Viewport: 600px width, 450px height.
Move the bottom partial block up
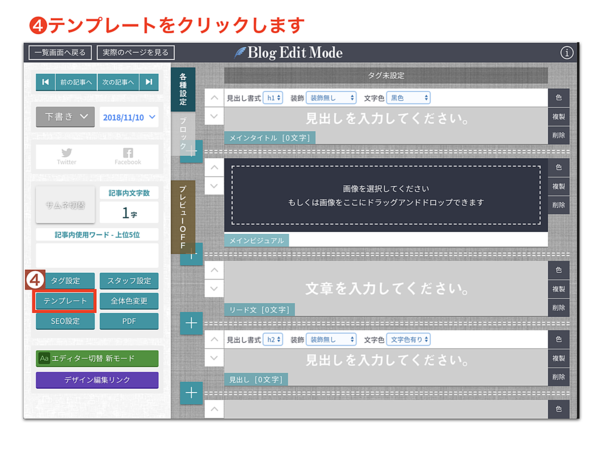[x=214, y=409]
